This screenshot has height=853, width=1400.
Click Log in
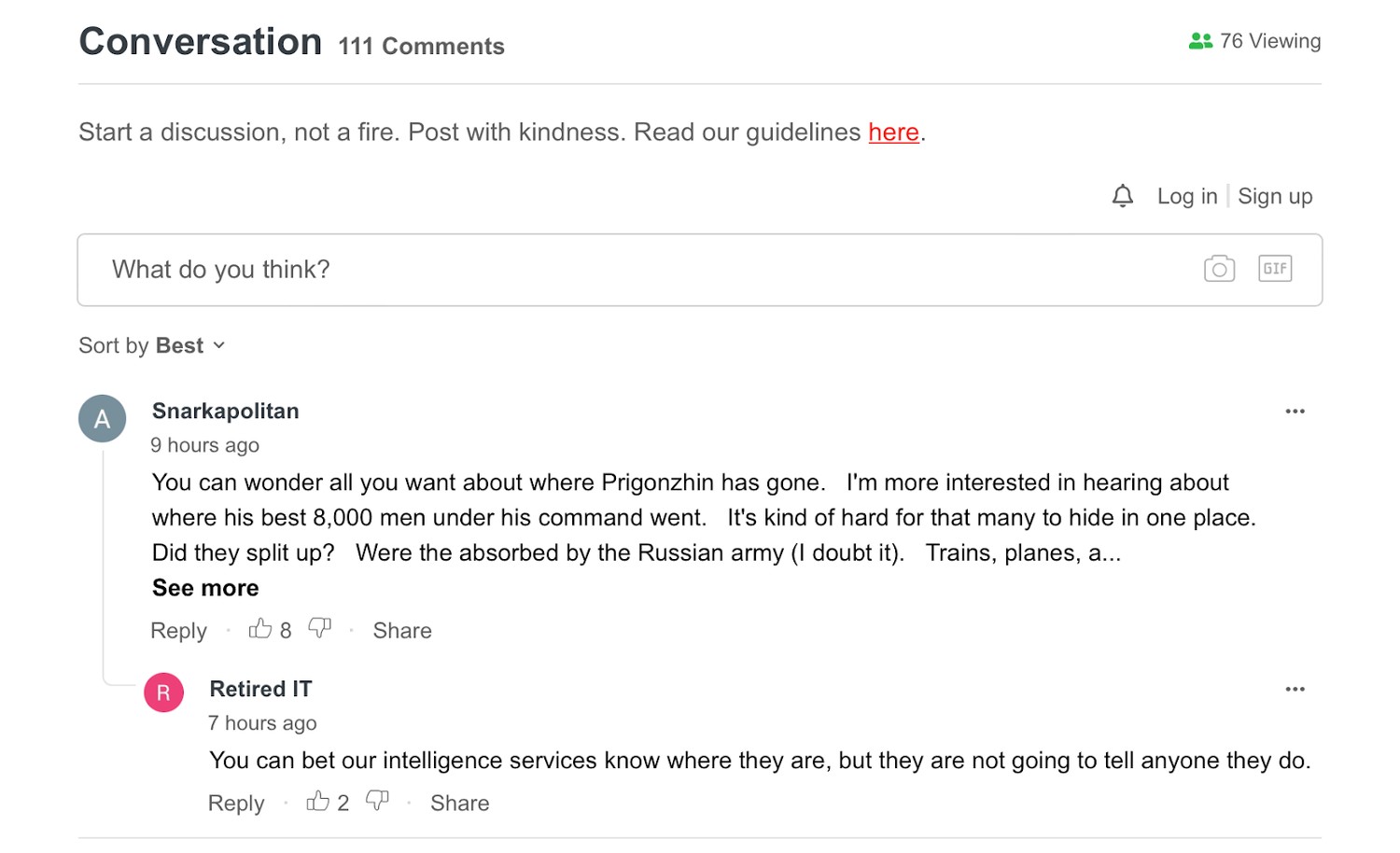tap(1185, 196)
